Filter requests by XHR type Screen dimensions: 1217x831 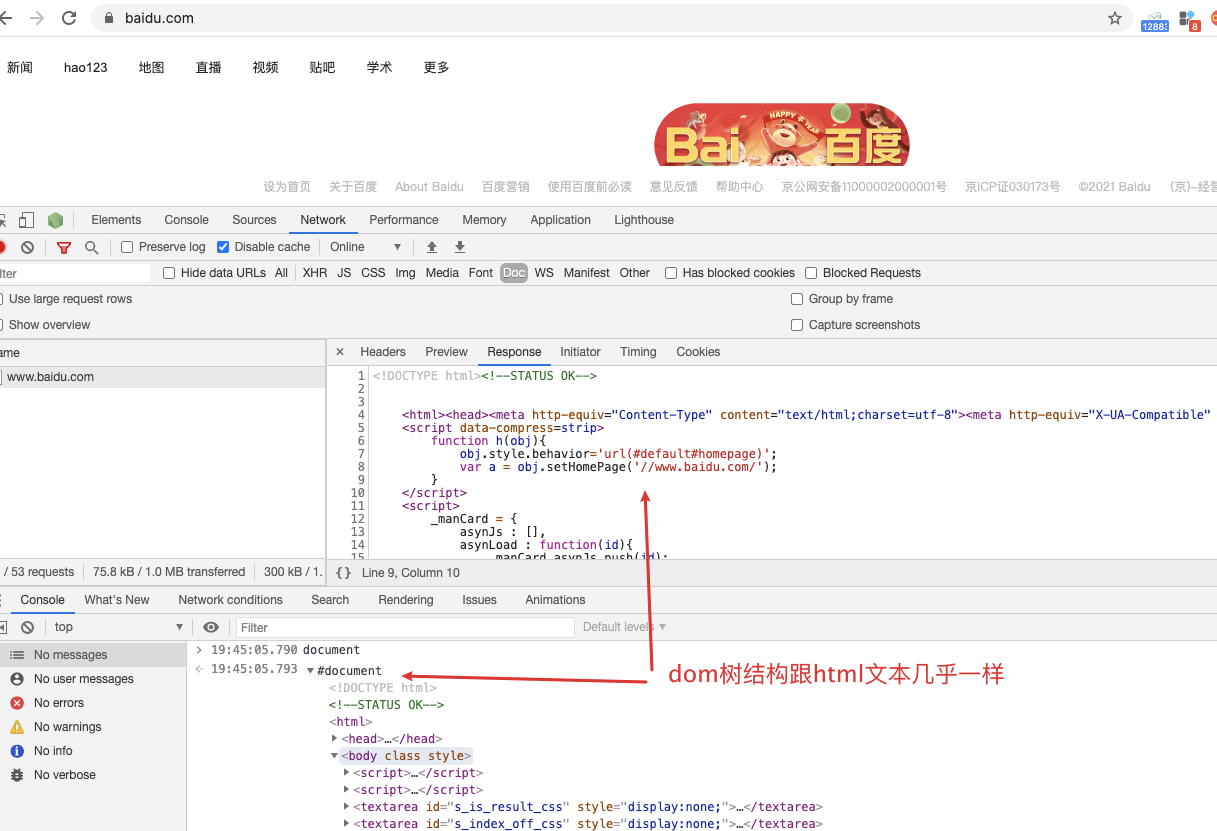(315, 273)
